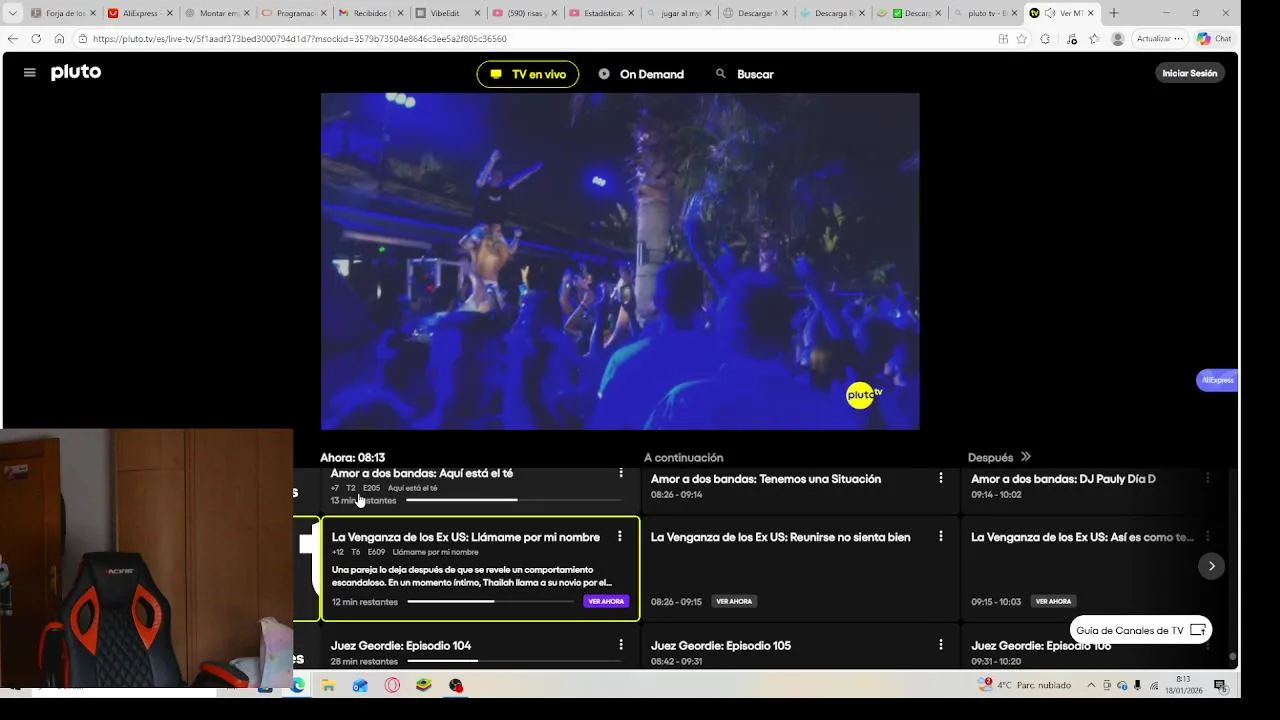Viewport: 1280px width, 720px height.
Task: Switch to the Recibidos Gmail tab
Action: pos(370,13)
